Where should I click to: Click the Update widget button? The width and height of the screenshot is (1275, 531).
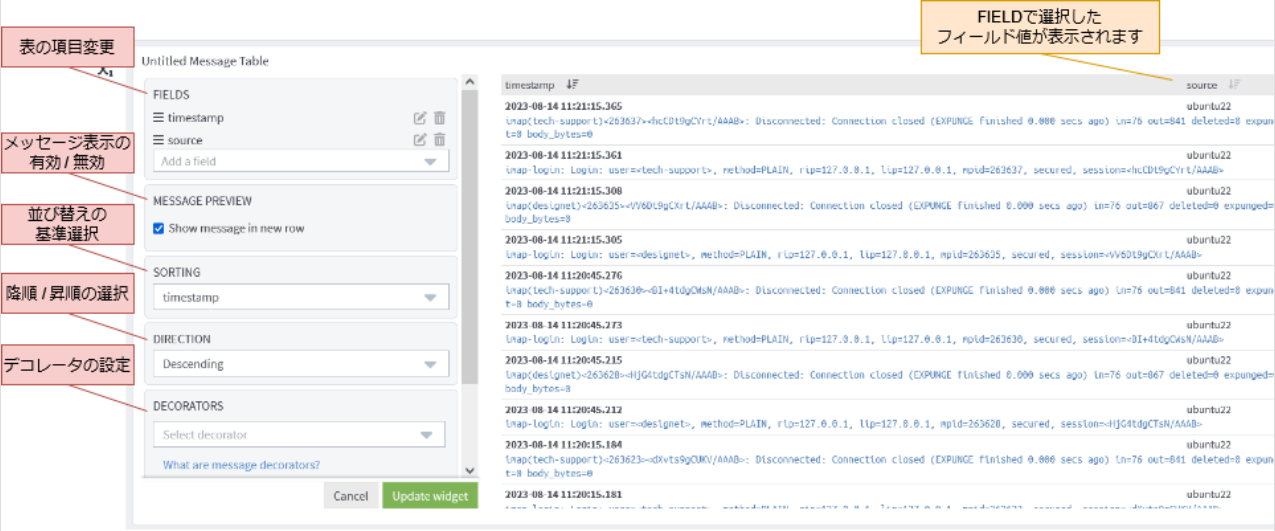[x=430, y=496]
